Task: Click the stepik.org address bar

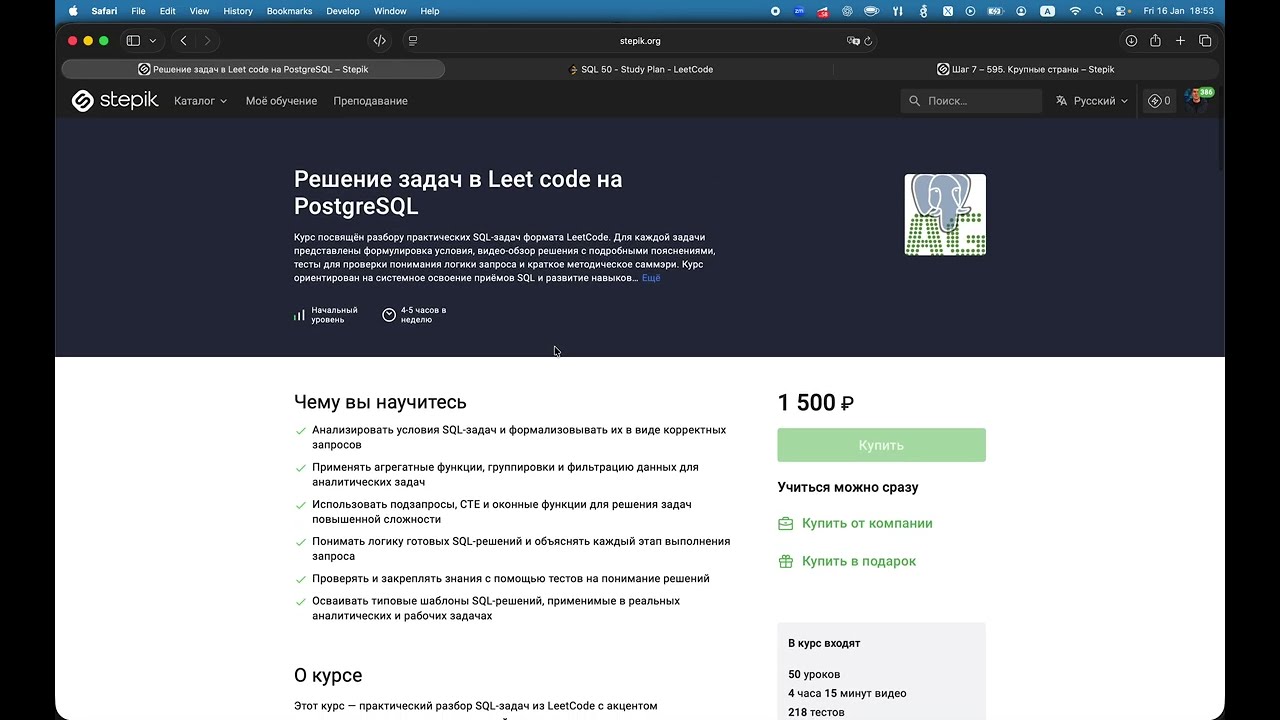Action: [x=640, y=41]
